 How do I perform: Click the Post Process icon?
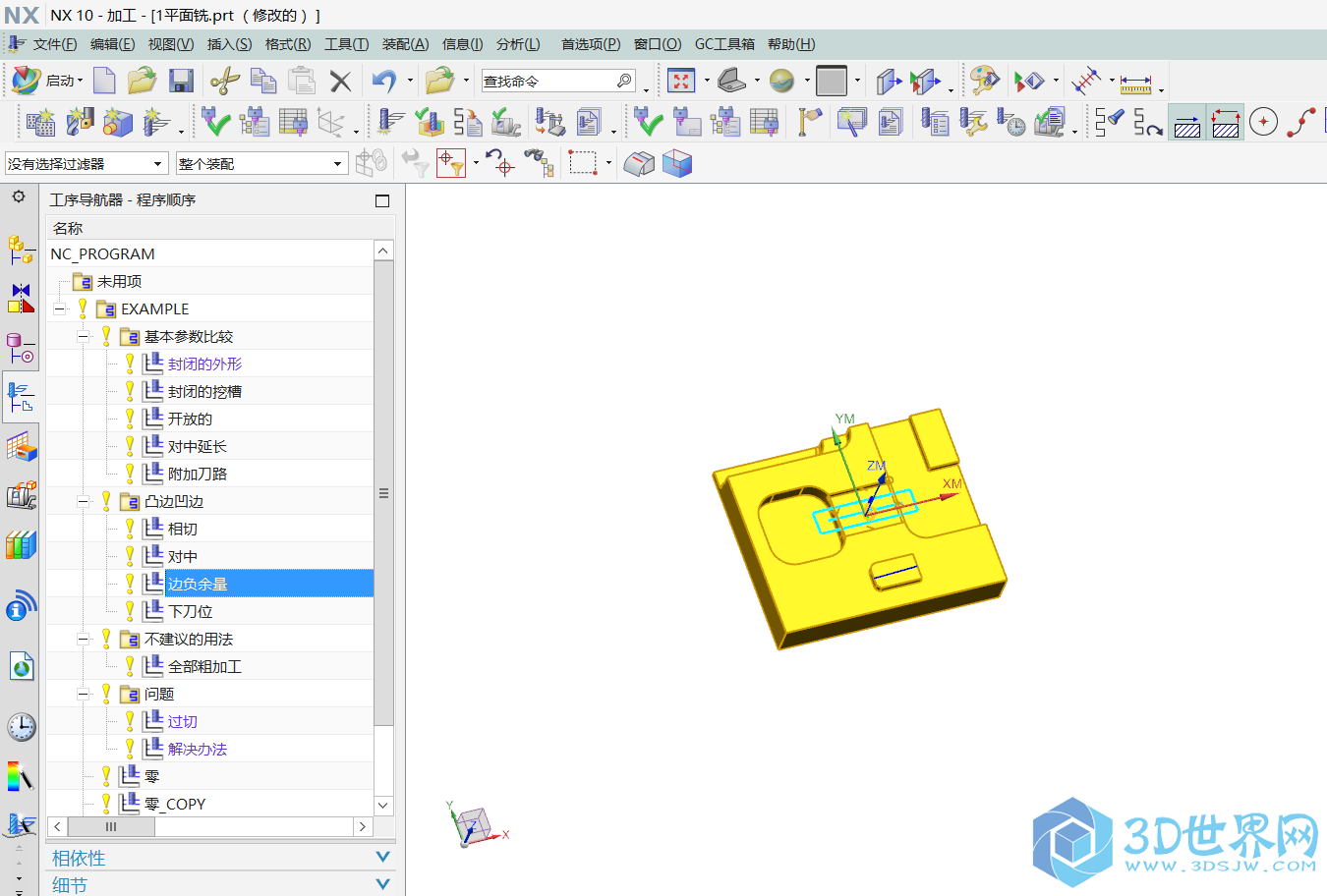point(548,122)
